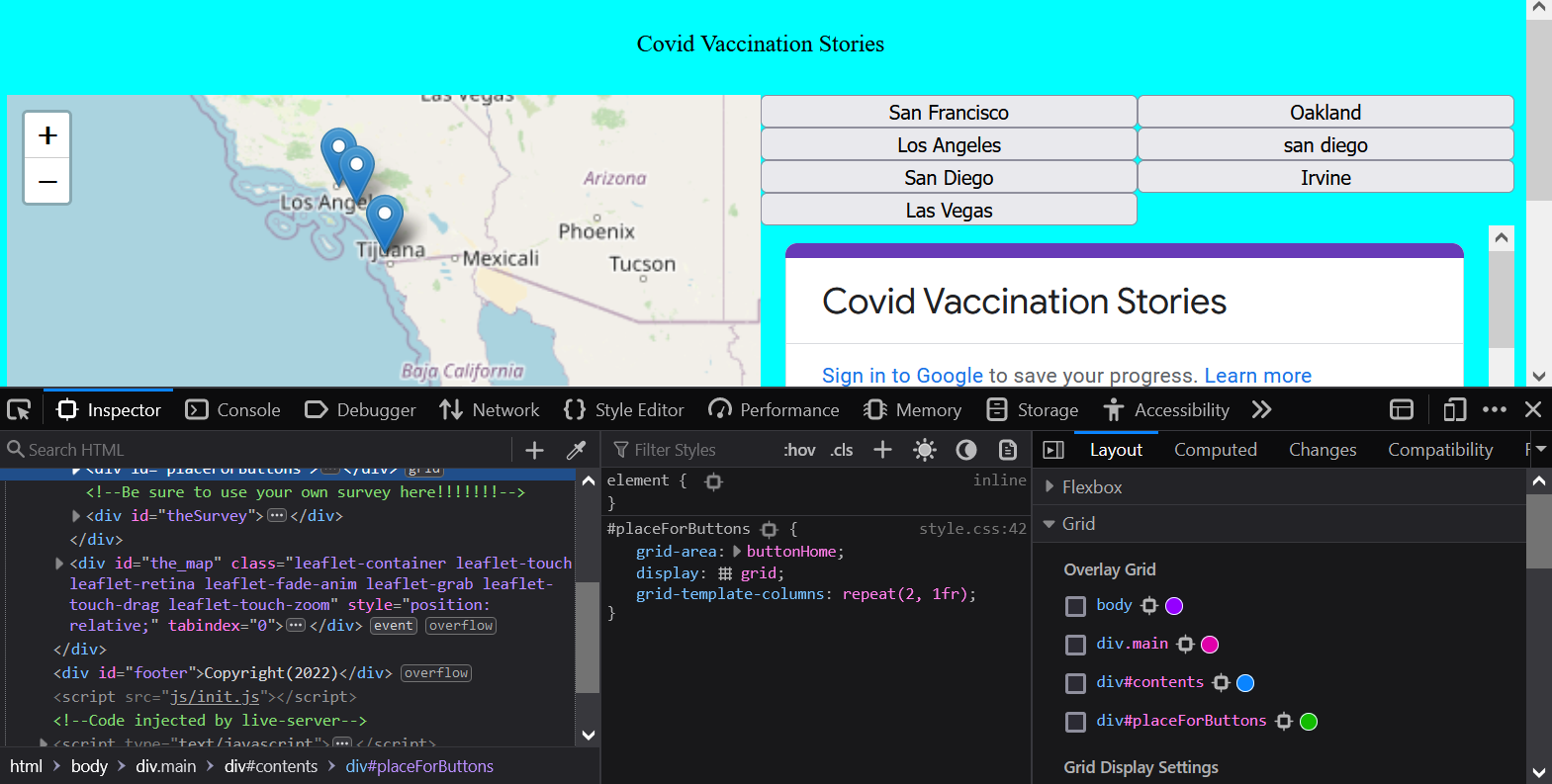Click the San Francisco button

pyautogui.click(x=948, y=112)
